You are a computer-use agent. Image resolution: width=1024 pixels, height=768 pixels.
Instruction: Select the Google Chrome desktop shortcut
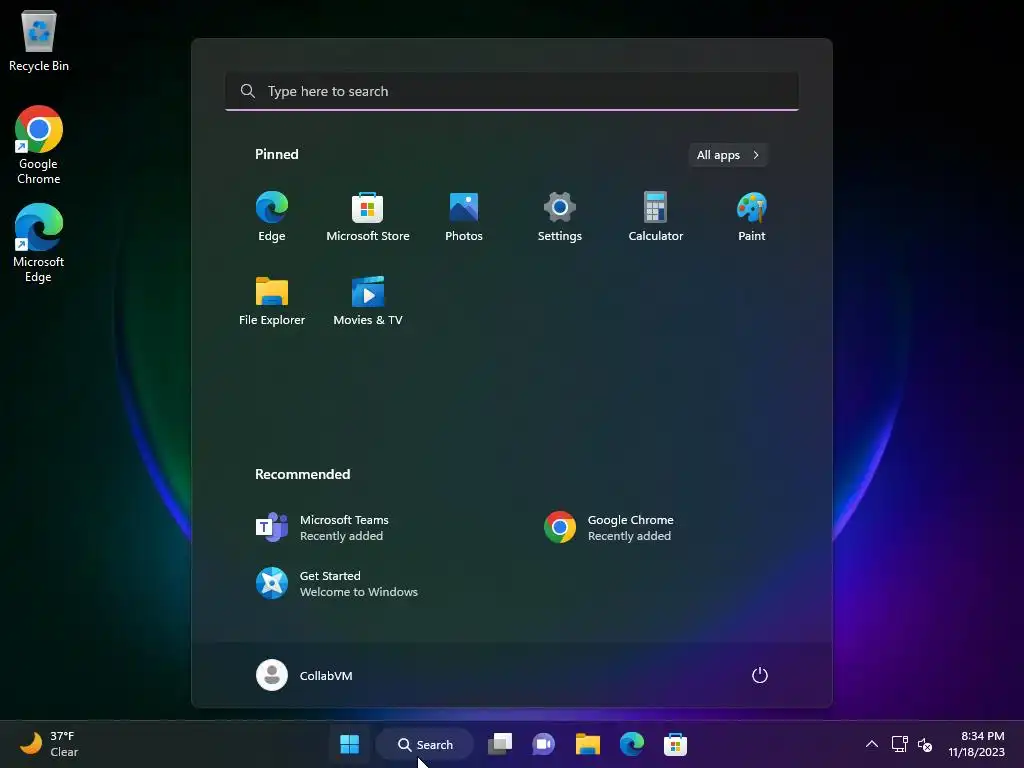point(39,145)
